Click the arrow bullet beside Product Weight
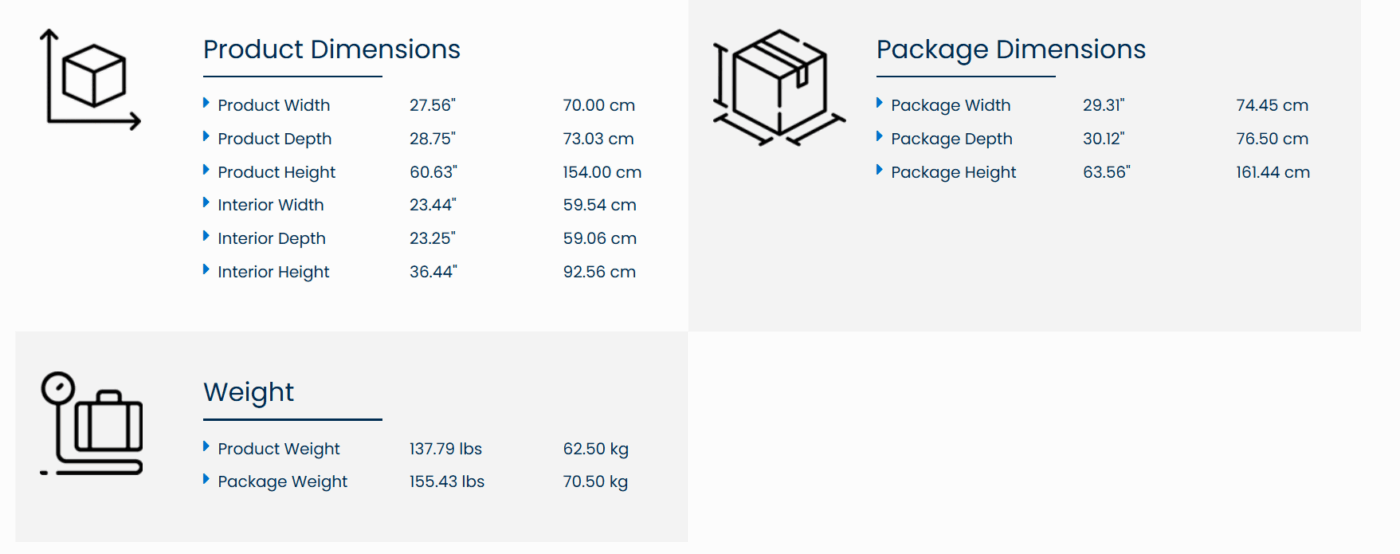 tap(206, 447)
